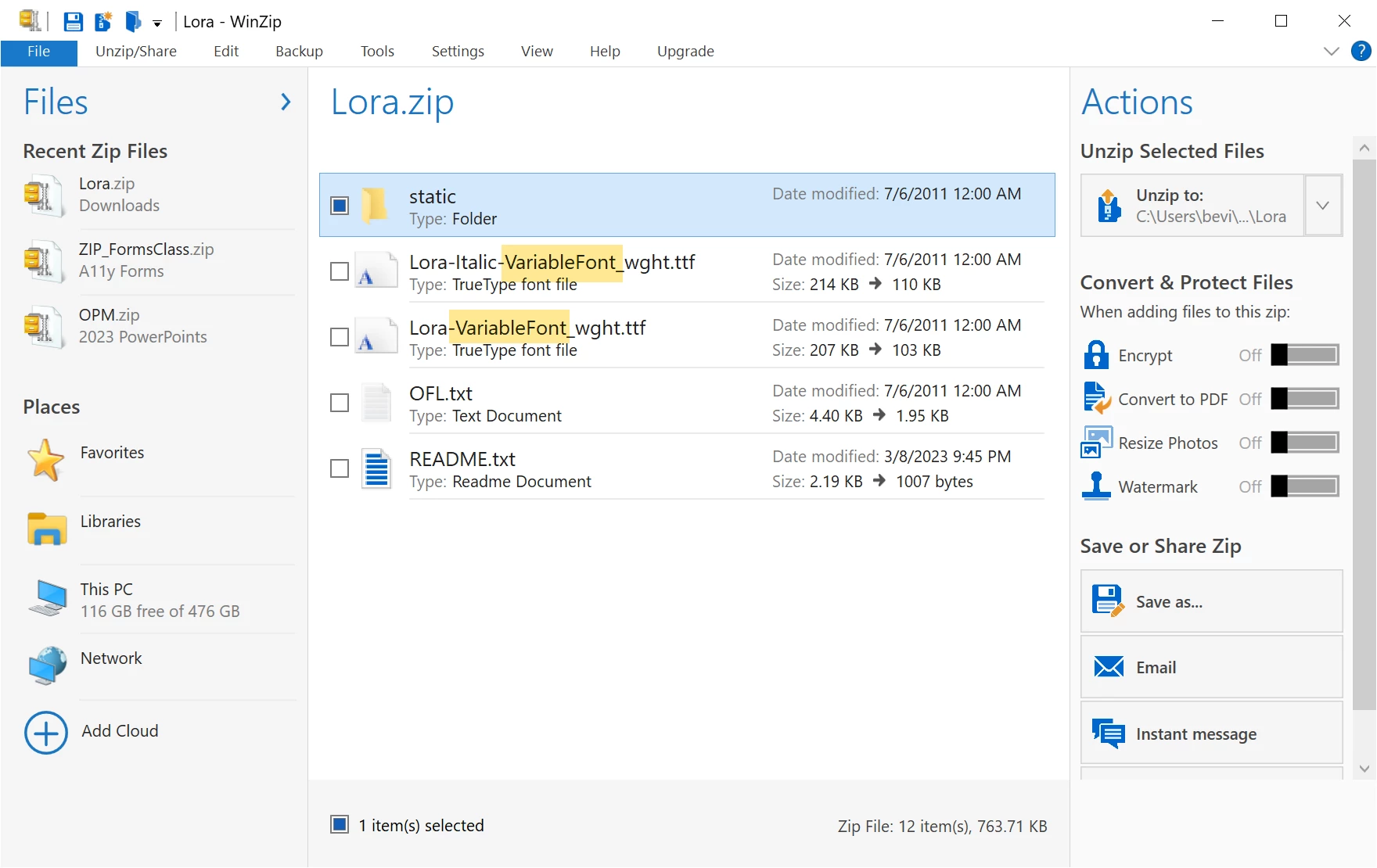The image size is (1377, 868).
Task: Toggle the select-all checkbox in status bar
Action: click(340, 824)
